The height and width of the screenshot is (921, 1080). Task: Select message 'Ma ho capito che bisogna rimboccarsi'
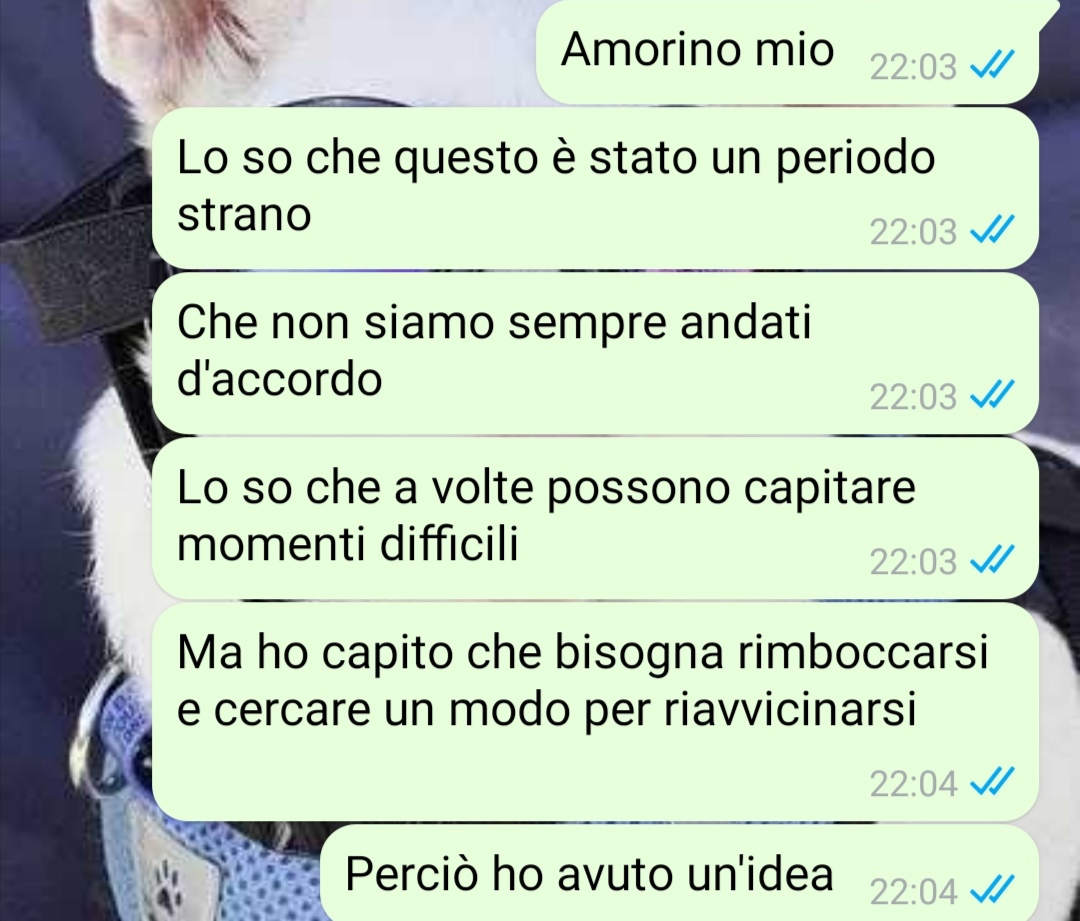(595, 712)
